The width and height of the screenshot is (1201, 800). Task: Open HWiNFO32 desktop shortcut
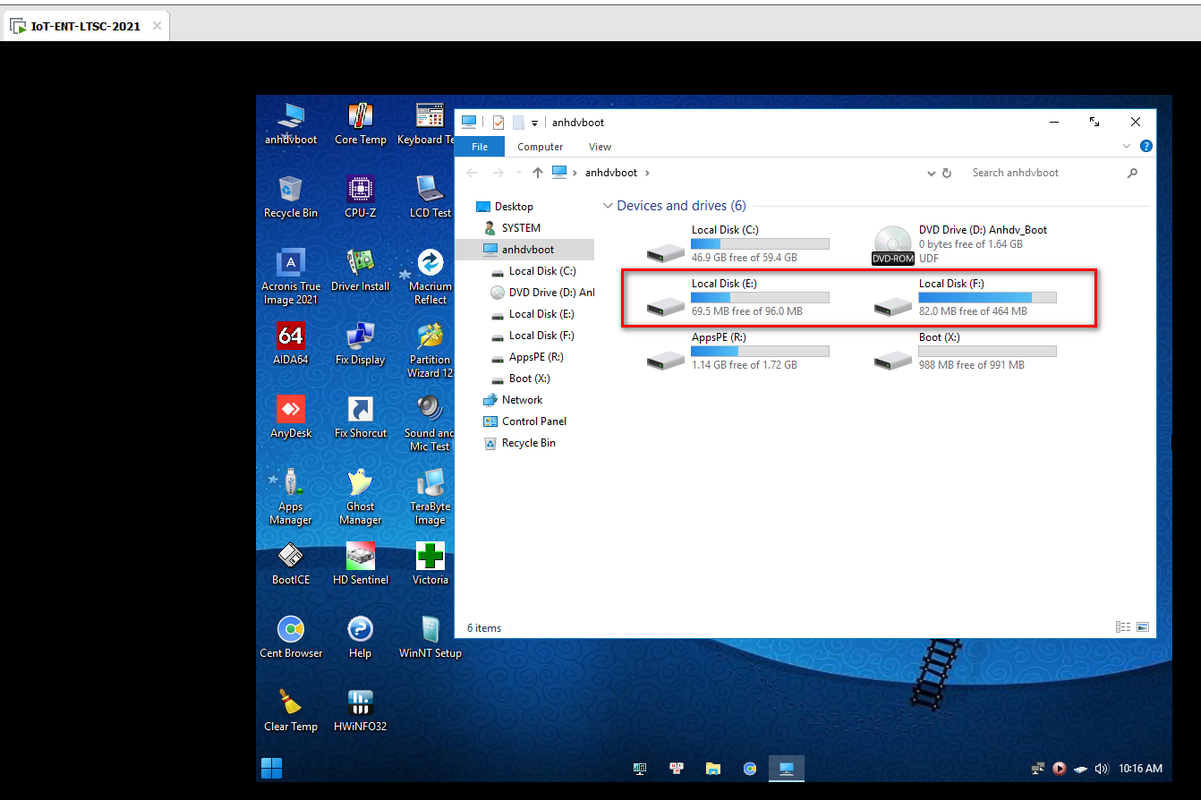pyautogui.click(x=360, y=711)
